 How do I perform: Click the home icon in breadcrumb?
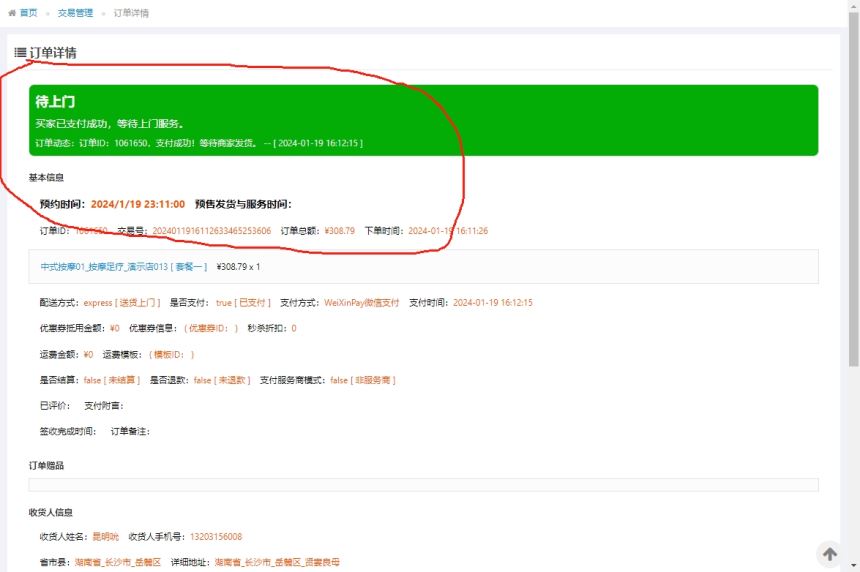[12, 13]
